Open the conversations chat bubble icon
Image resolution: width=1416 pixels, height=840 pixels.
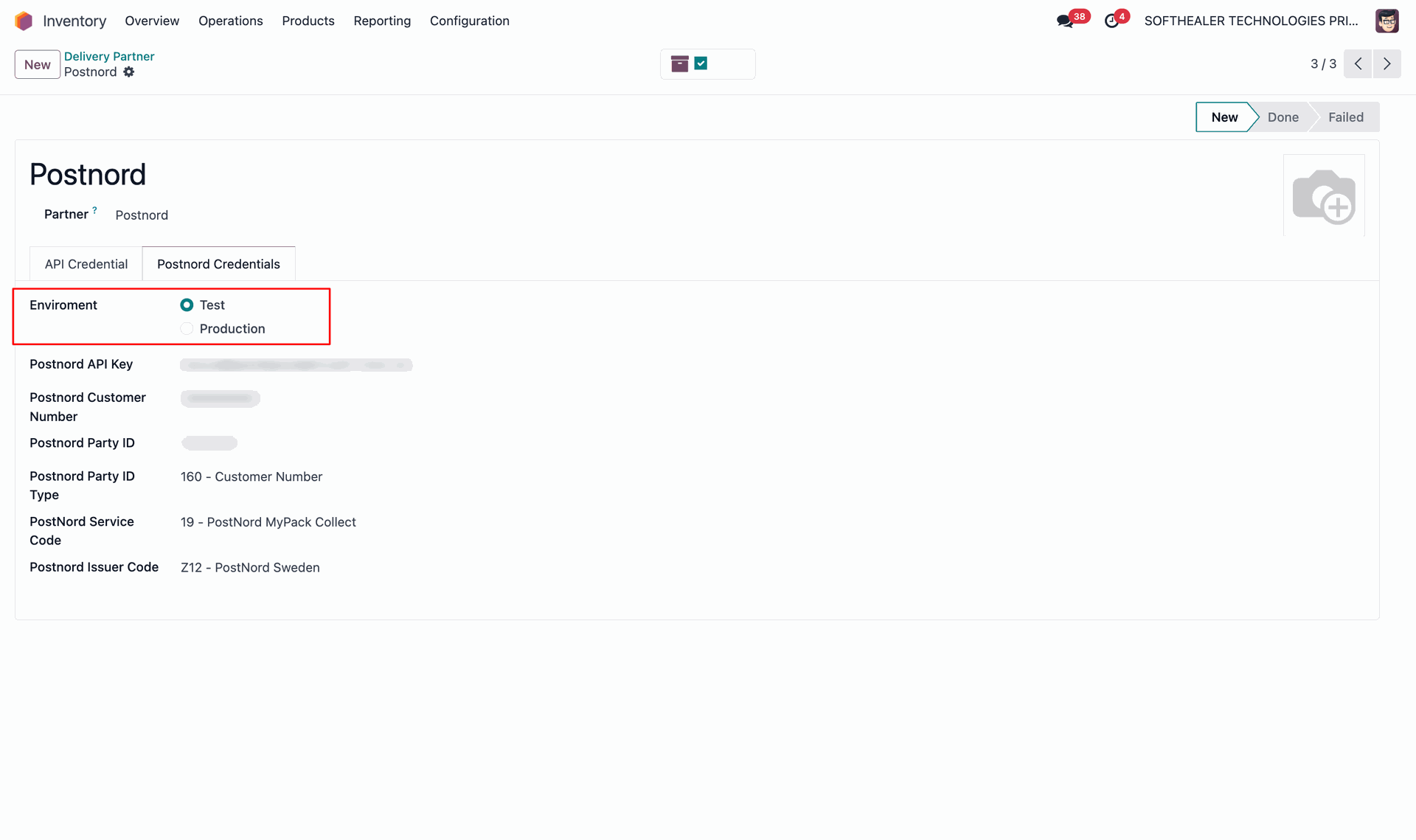coord(1064,21)
